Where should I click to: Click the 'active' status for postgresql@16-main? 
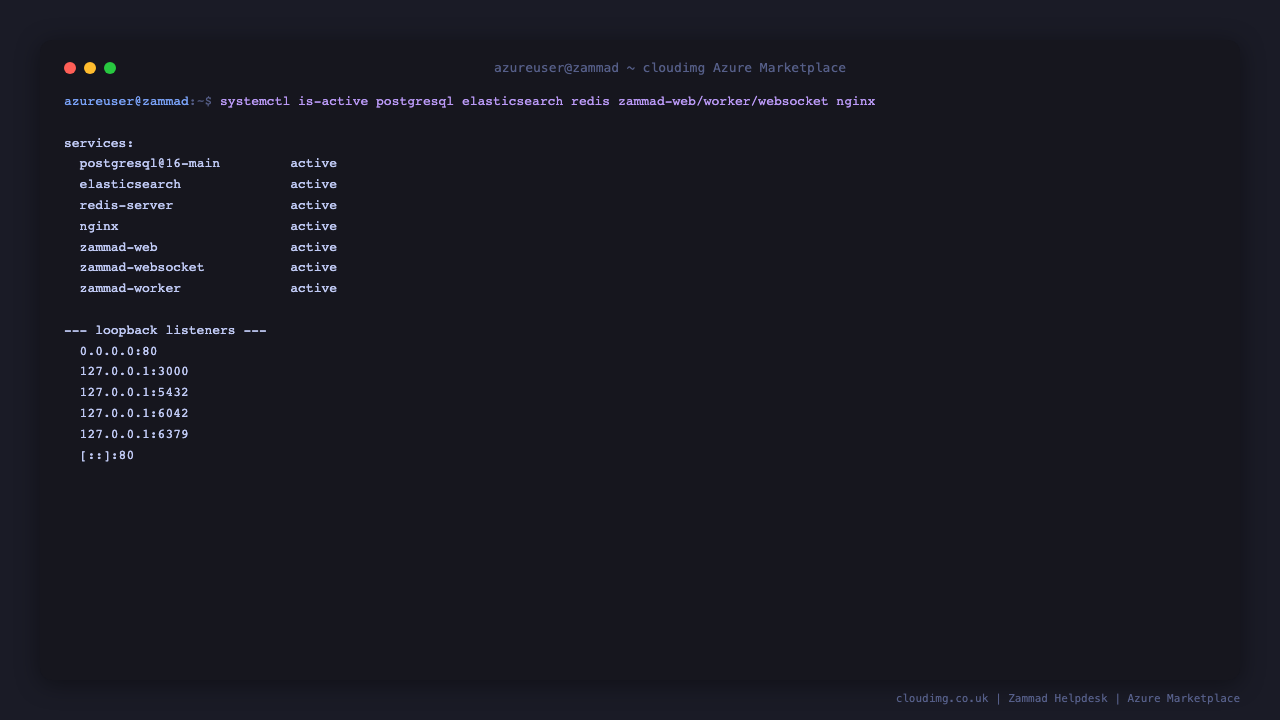click(314, 164)
